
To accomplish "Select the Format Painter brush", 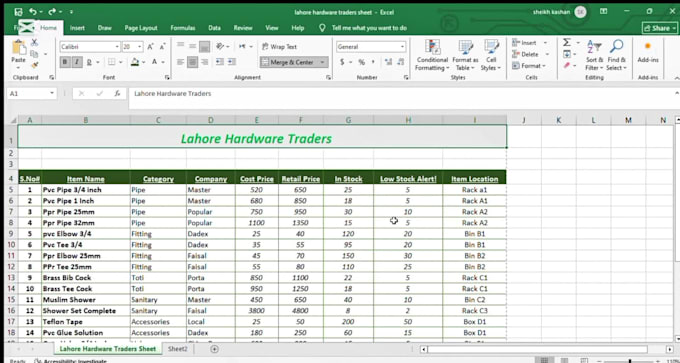I will coord(34,65).
